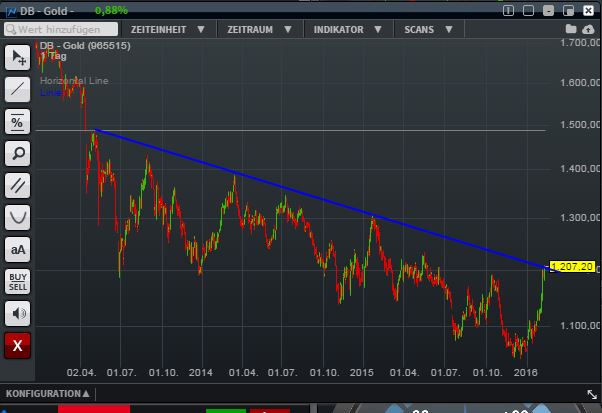This screenshot has width=602, height=413.
Task: Click the '1 Tag' interval label
Action: (53, 56)
